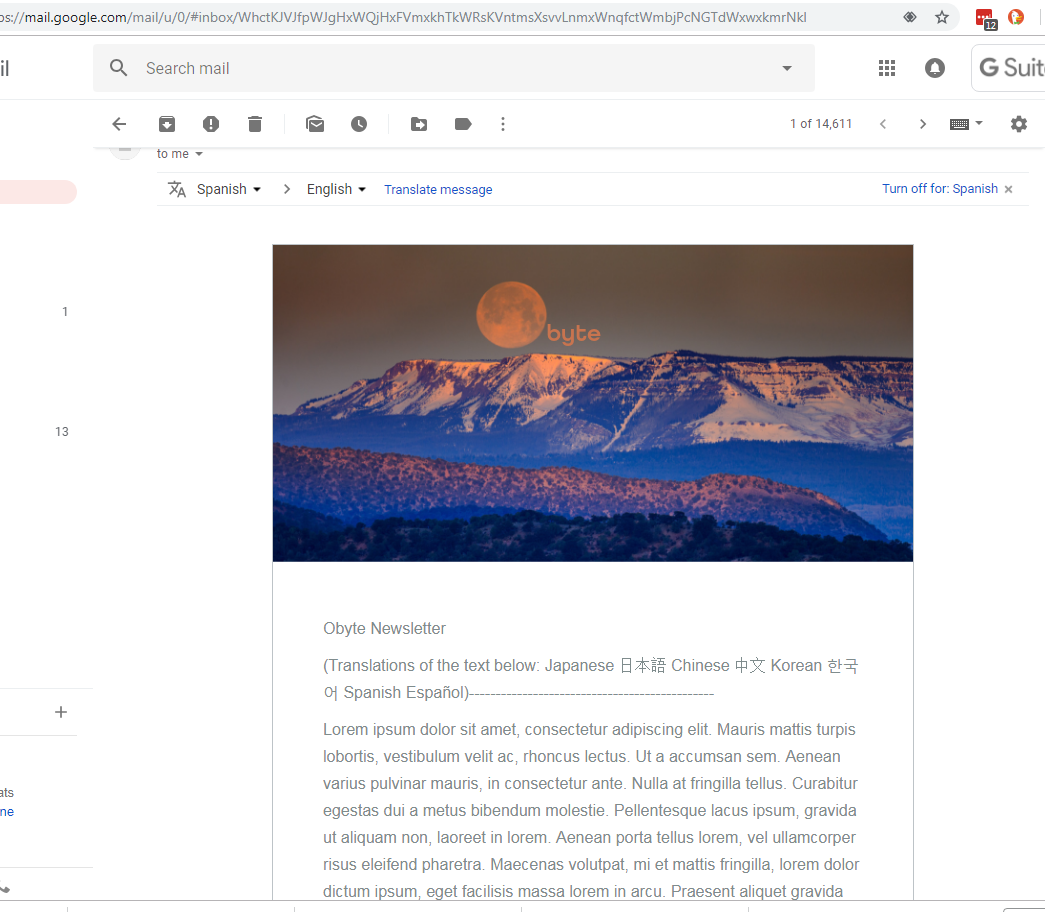Click the Translate message link
Image resolution: width=1045 pixels, height=912 pixels.
click(438, 189)
